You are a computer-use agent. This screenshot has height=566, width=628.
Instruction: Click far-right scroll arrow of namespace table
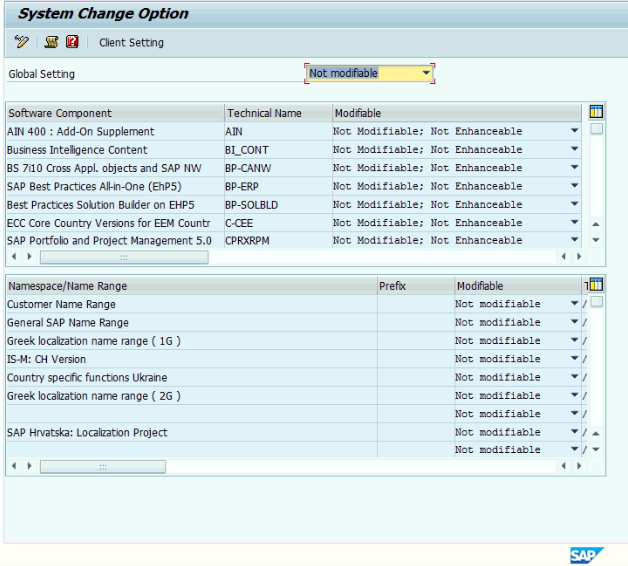coord(579,465)
